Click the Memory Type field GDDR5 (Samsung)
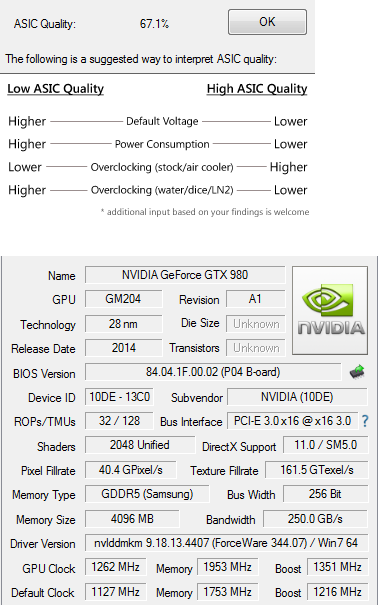The height and width of the screenshot is (605, 378). click(147, 494)
